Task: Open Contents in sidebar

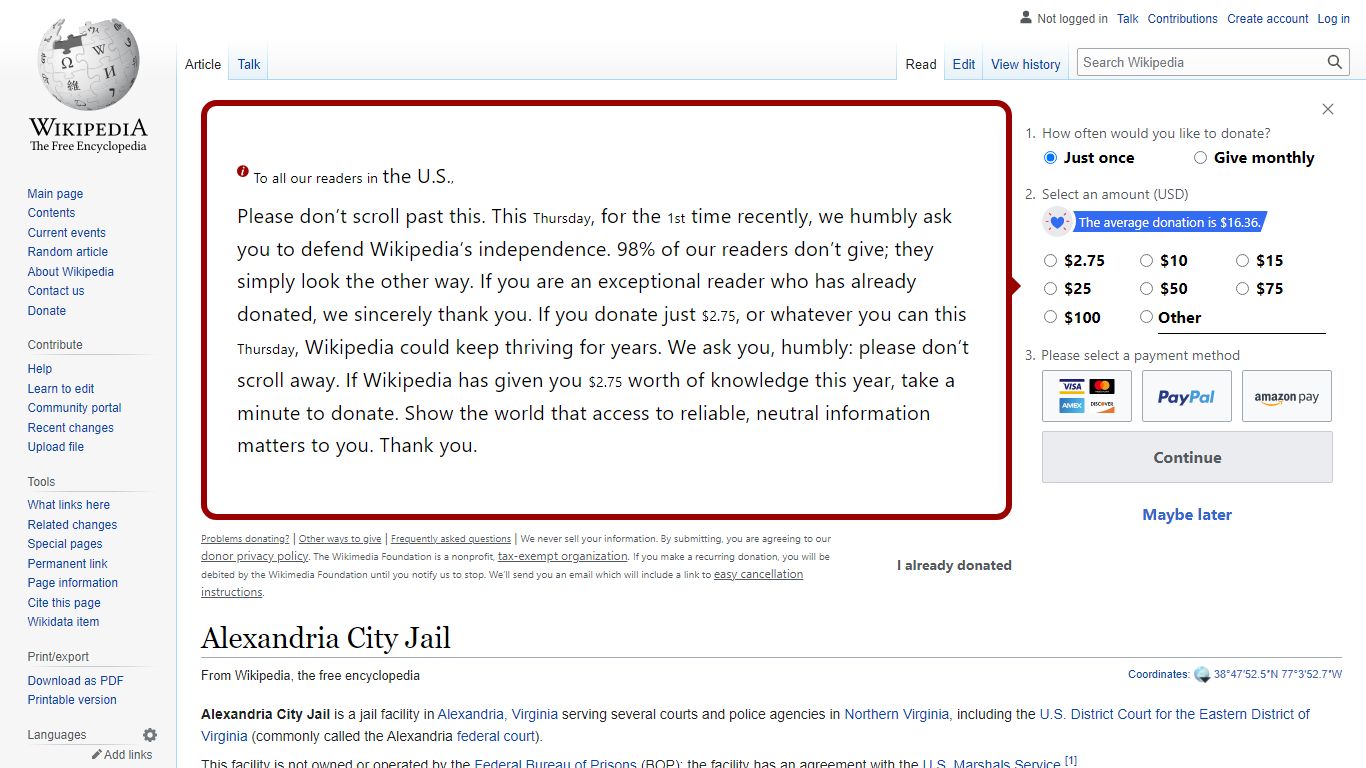Action: 51,213
